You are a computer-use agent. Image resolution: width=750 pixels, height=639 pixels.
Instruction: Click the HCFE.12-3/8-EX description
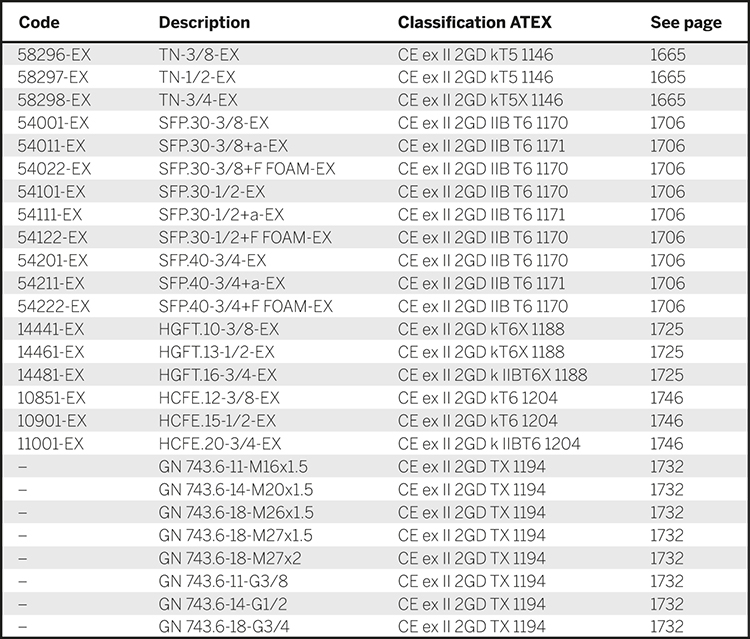point(219,397)
